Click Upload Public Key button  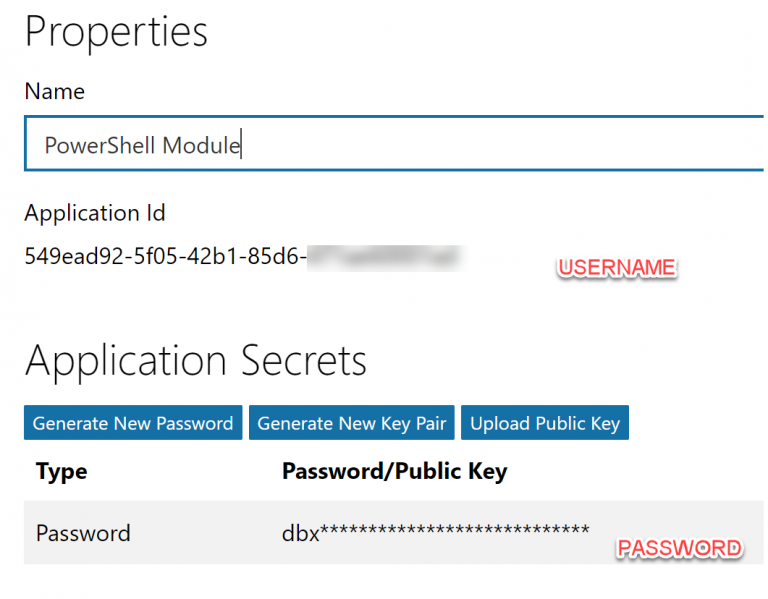545,423
